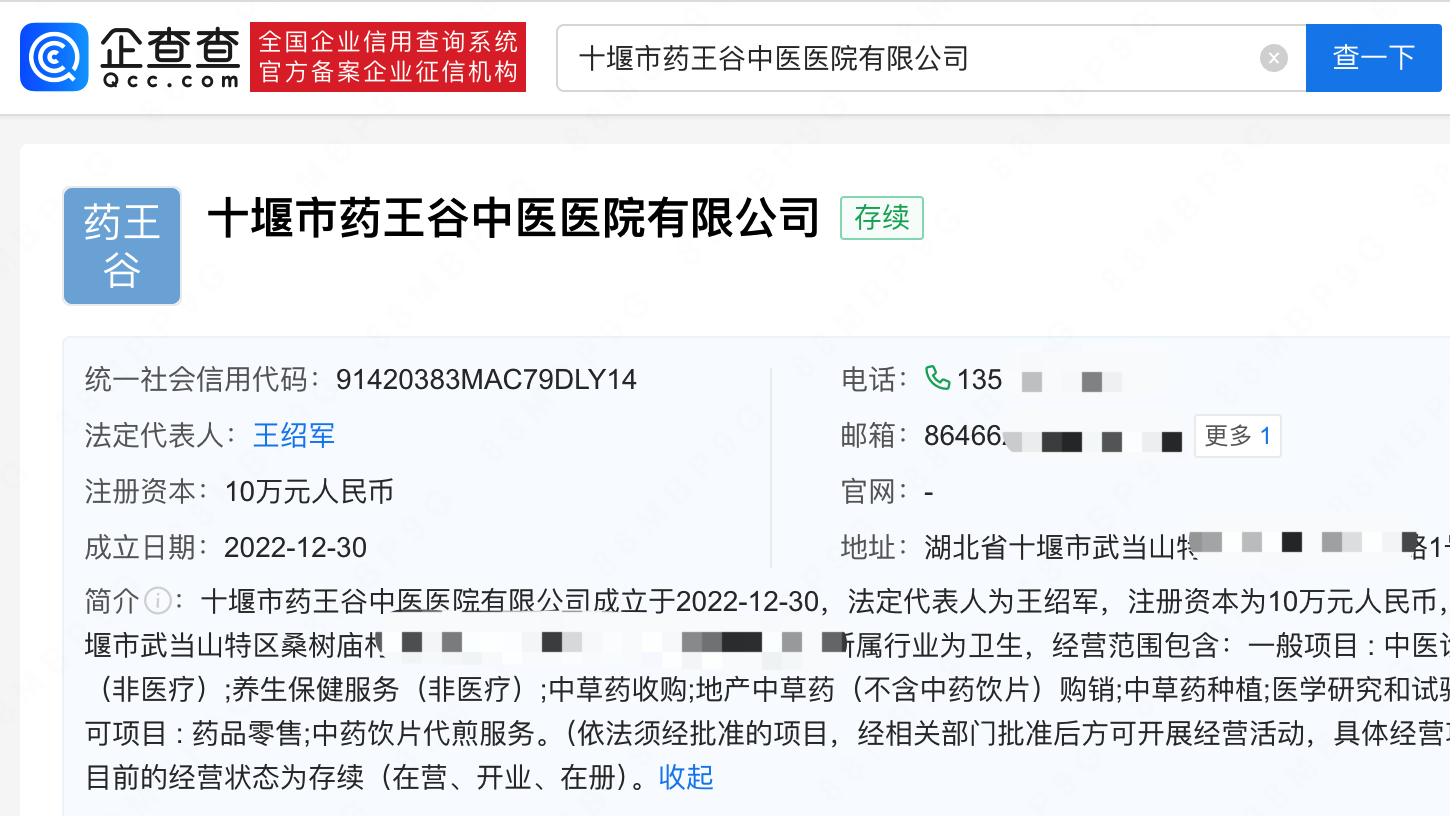The width and height of the screenshot is (1450, 816).
Task: Click the info icon next to 简介
Action: (157, 601)
